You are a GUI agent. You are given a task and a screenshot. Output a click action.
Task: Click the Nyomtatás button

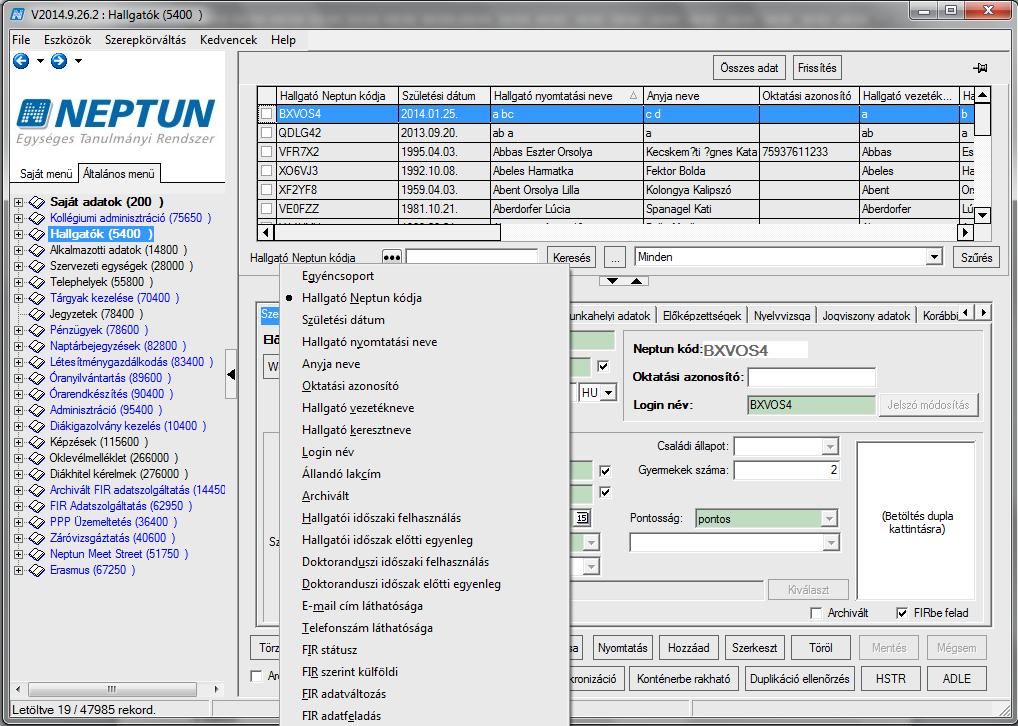point(623,648)
